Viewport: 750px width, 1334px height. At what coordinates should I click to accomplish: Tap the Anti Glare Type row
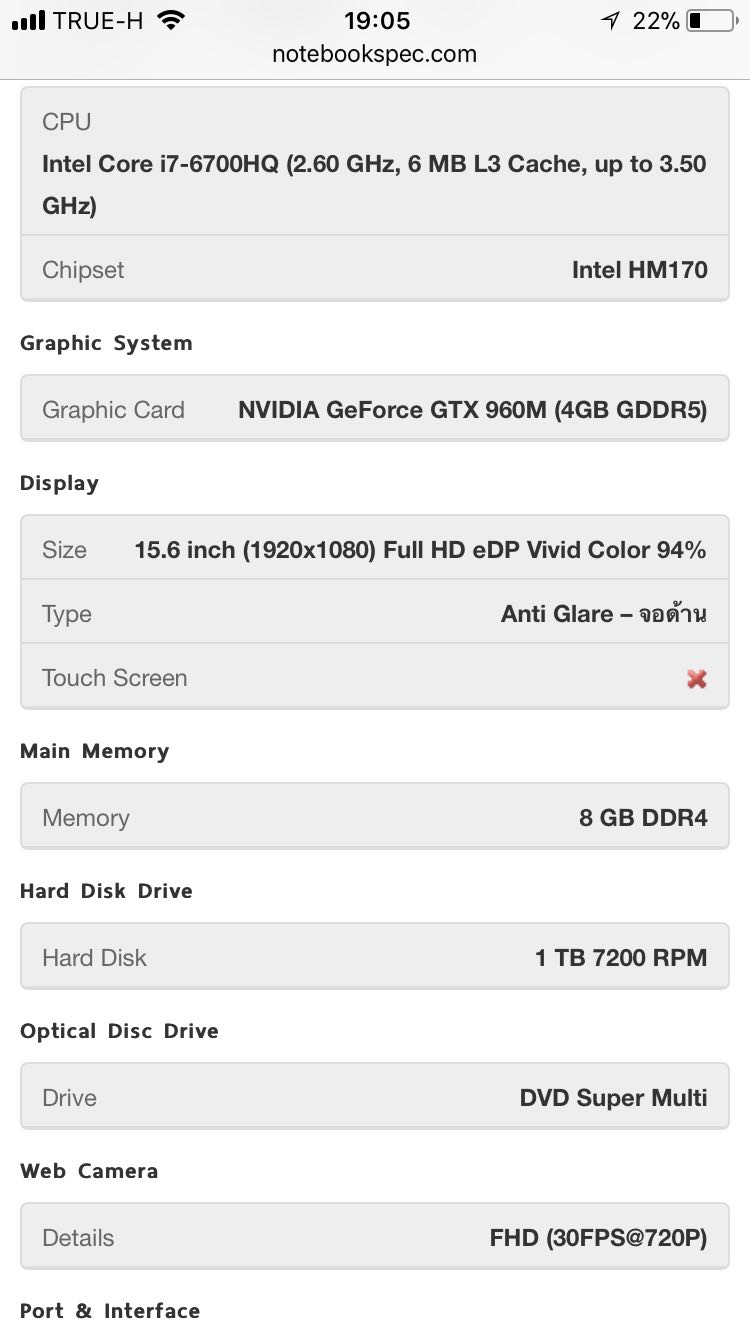375,613
